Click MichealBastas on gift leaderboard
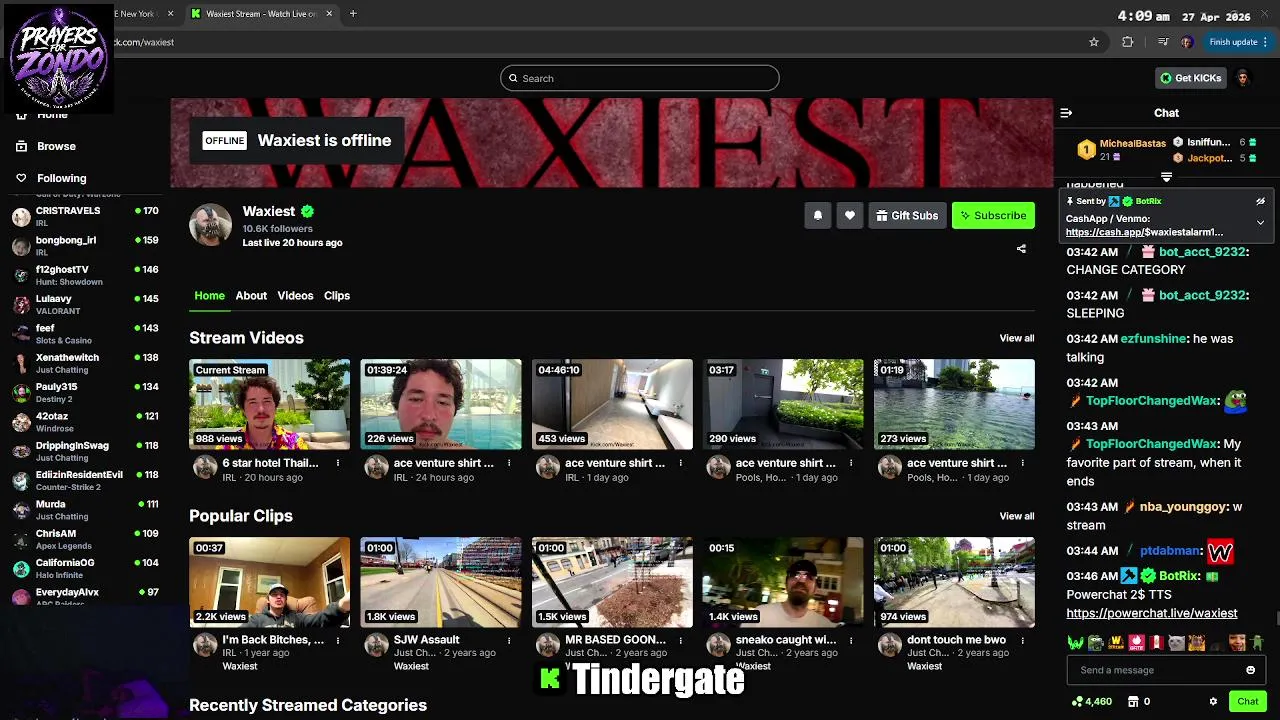Screen dimensions: 1280x720 pyautogui.click(x=1133, y=143)
